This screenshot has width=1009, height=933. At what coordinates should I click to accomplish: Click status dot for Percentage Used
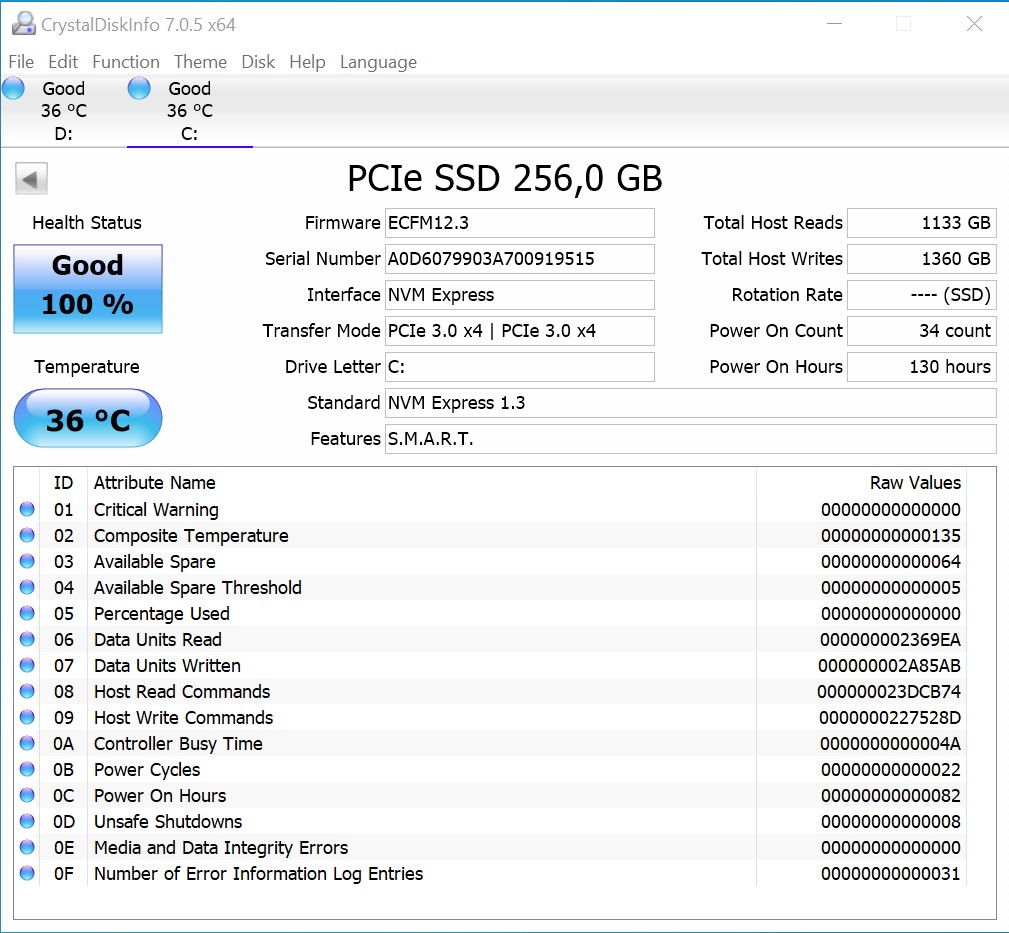(x=27, y=613)
